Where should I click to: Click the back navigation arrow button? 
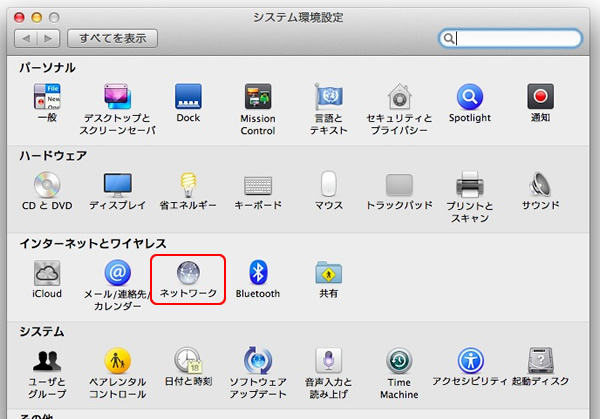(x=29, y=39)
